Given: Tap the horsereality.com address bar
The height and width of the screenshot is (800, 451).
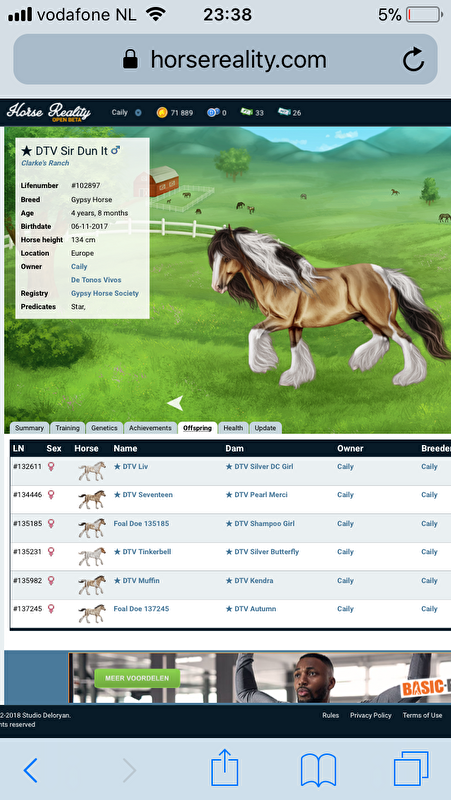Looking at the screenshot, I should (225, 60).
